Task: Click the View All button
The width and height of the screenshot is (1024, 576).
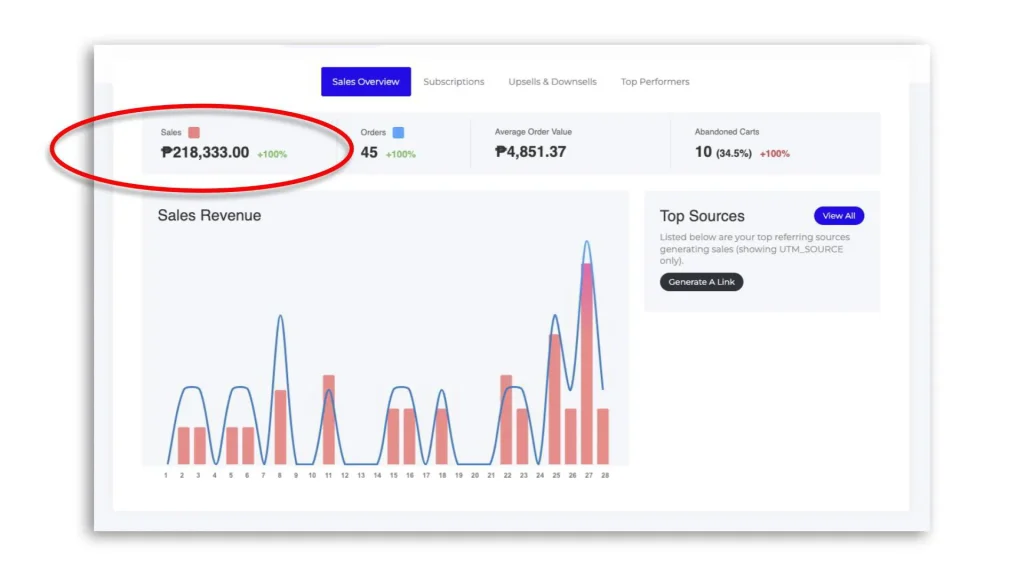Action: (839, 216)
